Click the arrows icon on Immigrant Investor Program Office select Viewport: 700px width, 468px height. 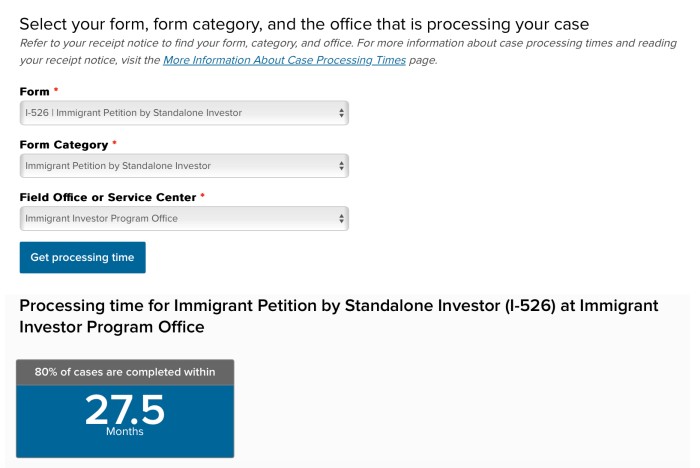(342, 218)
